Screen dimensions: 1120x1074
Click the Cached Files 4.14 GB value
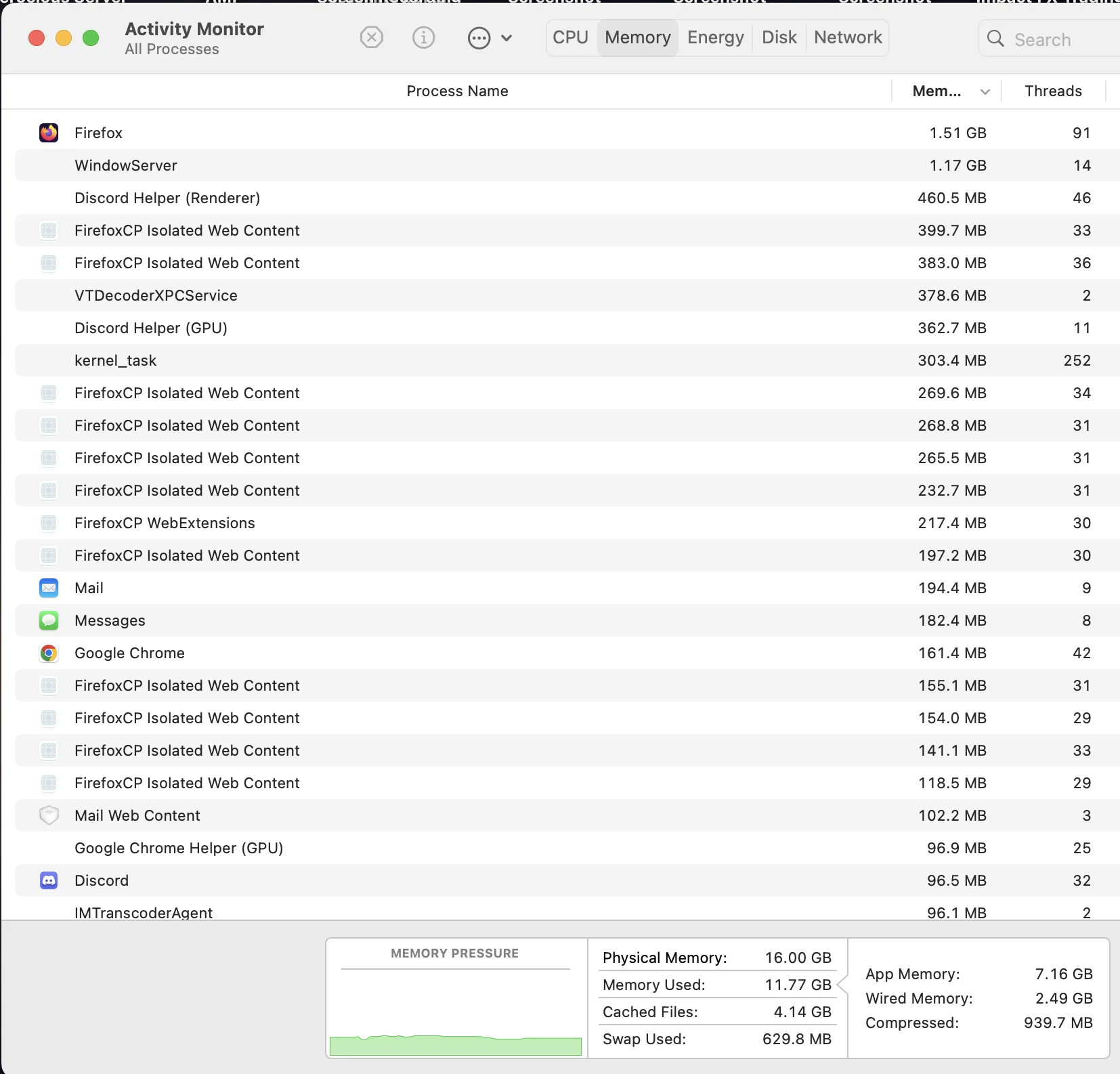click(x=802, y=1012)
